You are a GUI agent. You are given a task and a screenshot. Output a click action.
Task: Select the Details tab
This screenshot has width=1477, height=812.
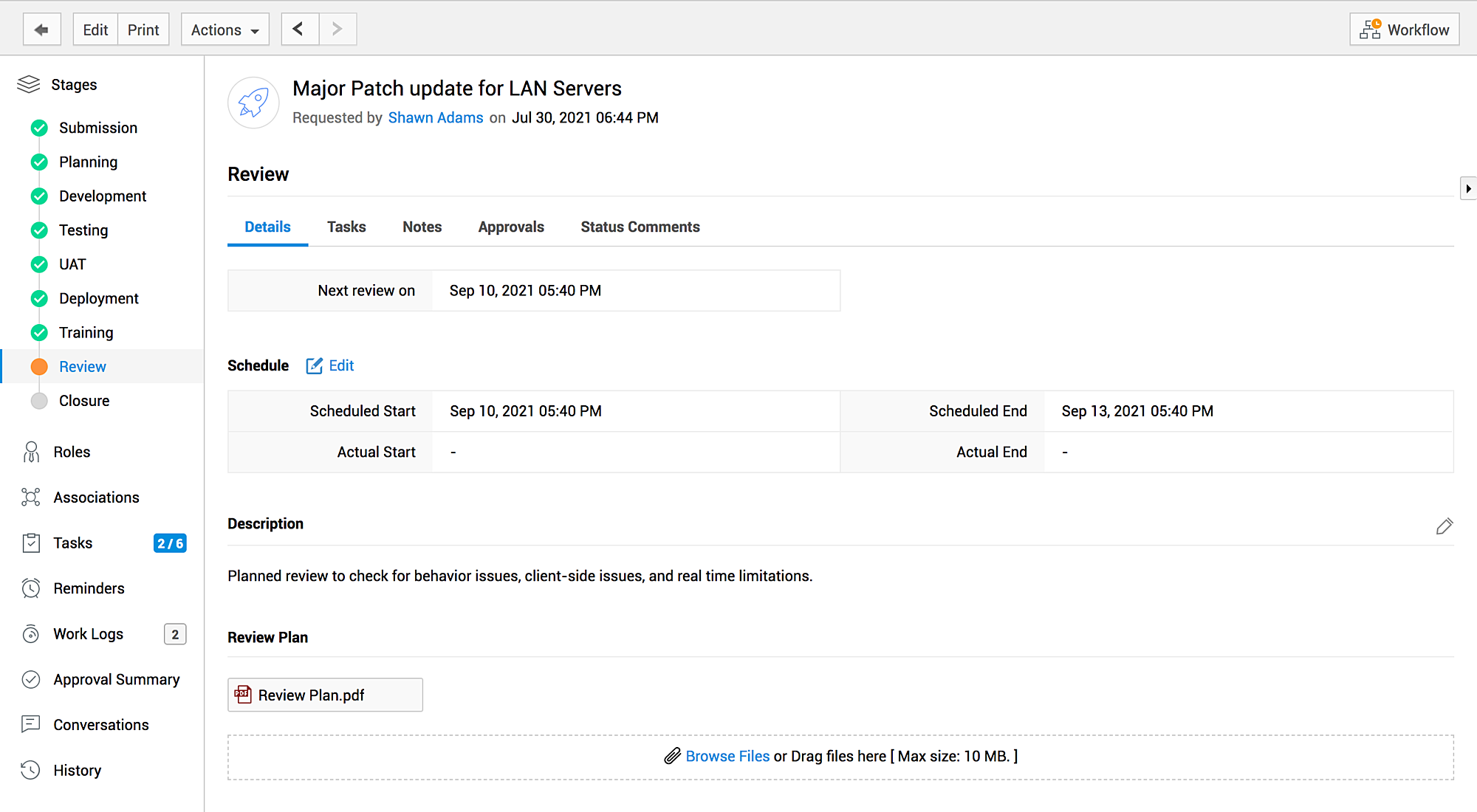pyautogui.click(x=267, y=227)
